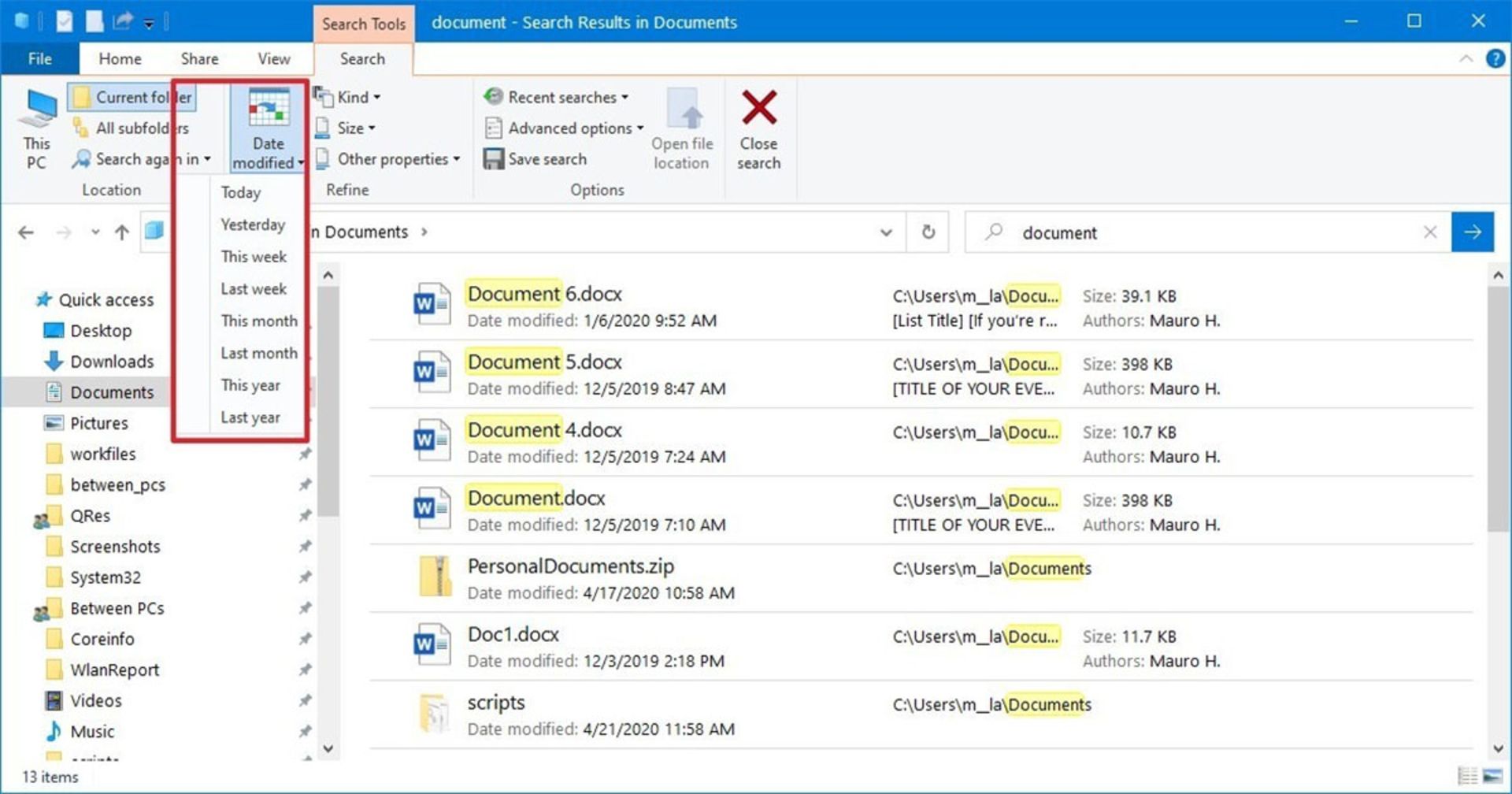Toggle the All subfolders search scope
1512x794 pixels.
click(132, 128)
